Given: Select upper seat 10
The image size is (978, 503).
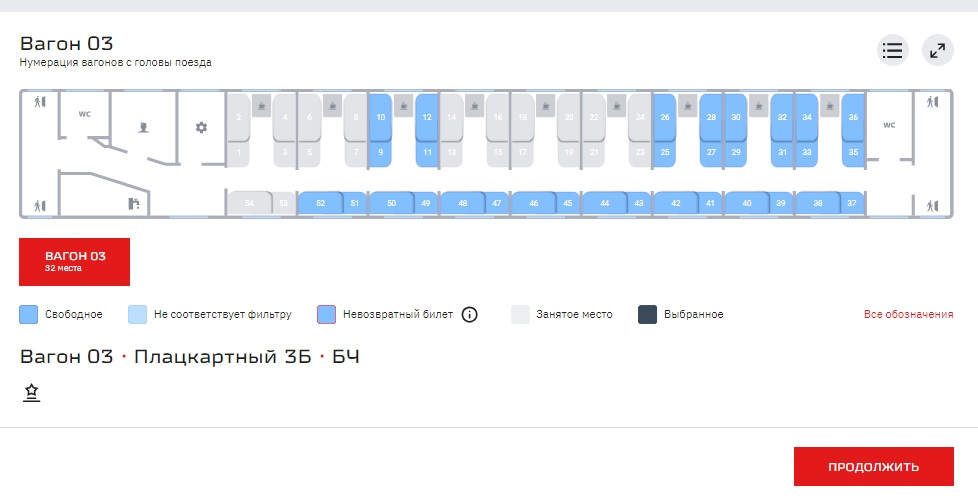Looking at the screenshot, I should pos(380,118).
